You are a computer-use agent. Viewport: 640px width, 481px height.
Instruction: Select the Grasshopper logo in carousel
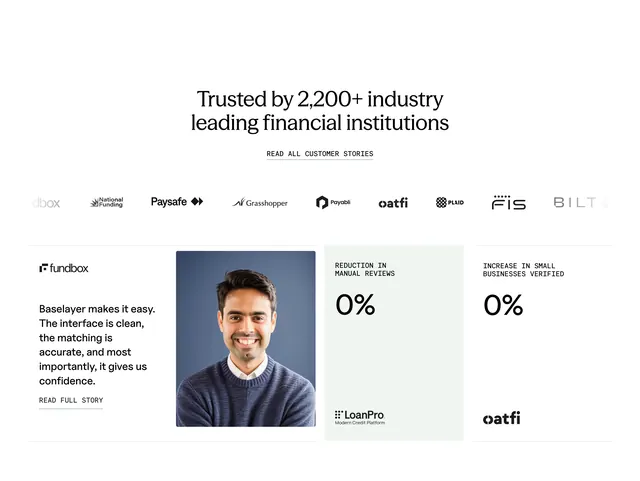[260, 203]
